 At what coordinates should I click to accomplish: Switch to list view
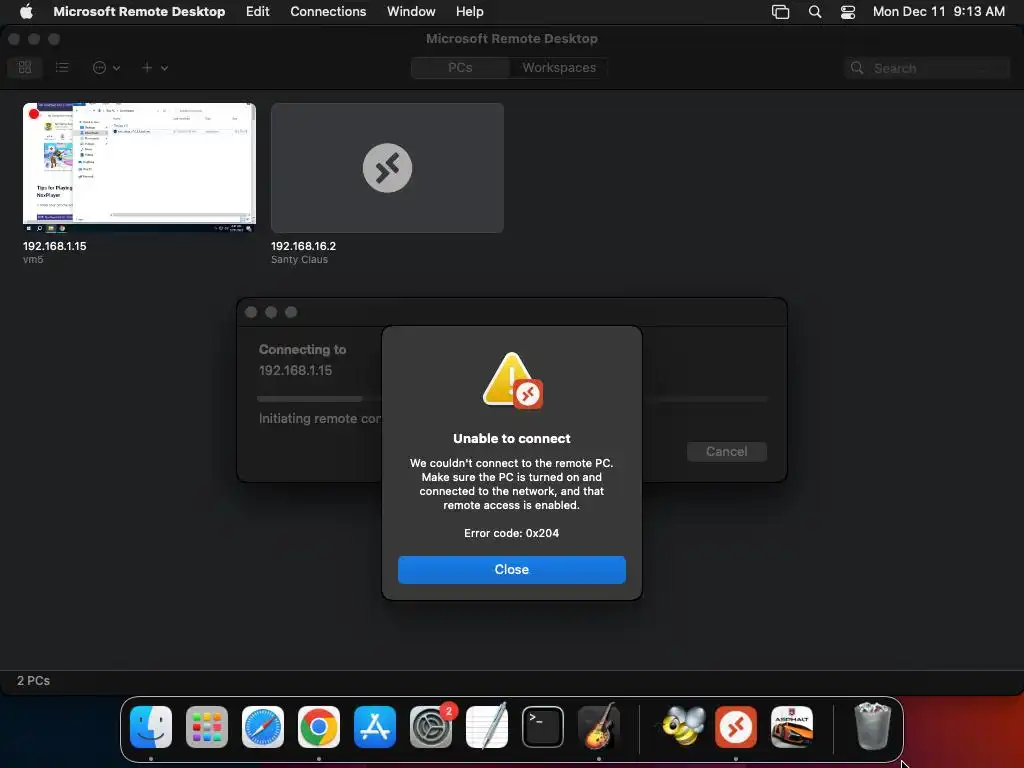point(62,67)
